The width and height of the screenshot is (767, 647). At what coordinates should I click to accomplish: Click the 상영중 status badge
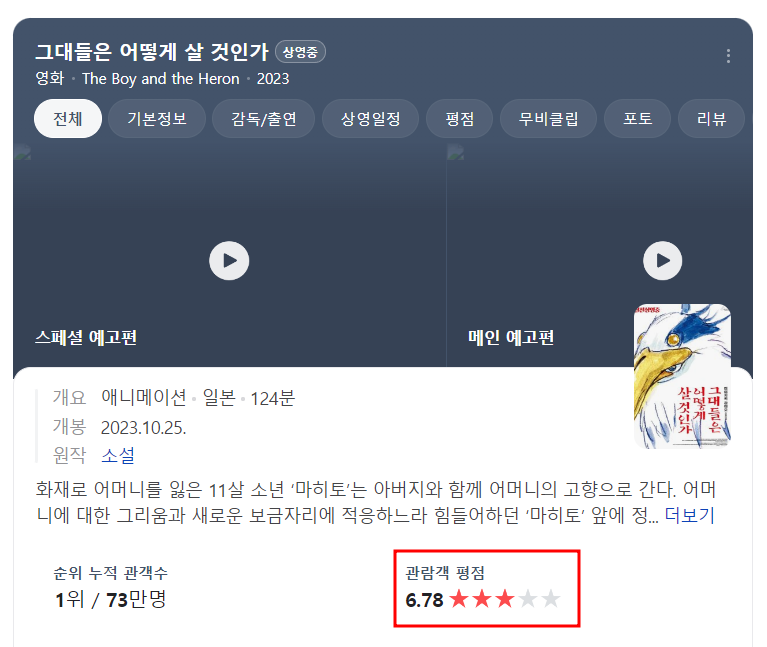(x=300, y=52)
